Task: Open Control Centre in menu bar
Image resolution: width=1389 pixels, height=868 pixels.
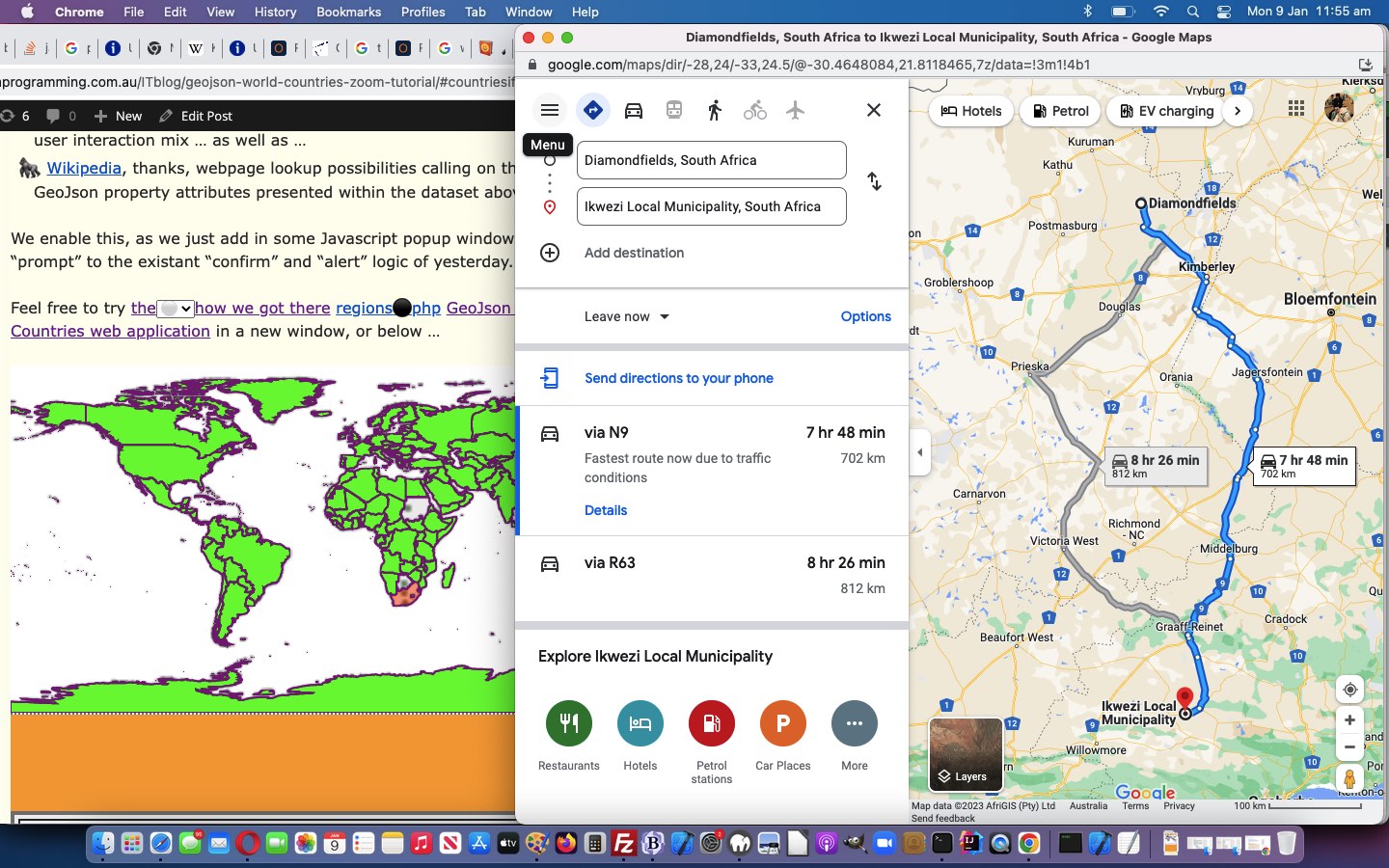Action: 1223,12
